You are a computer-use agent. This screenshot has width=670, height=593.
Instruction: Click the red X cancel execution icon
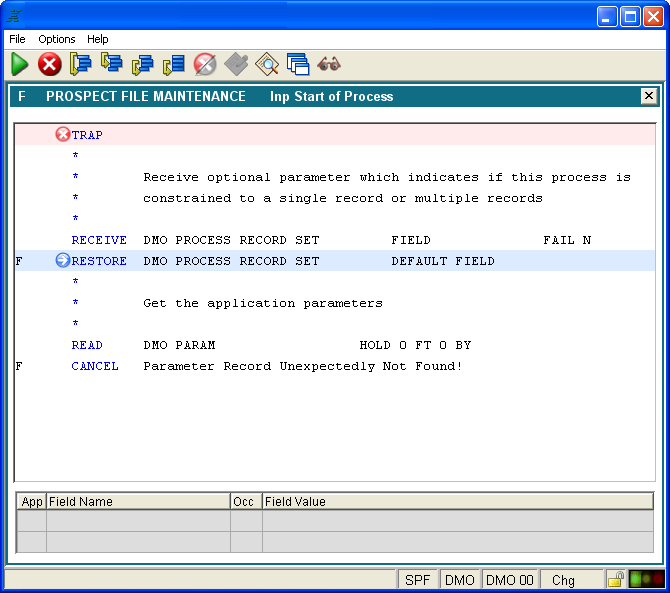(50, 64)
